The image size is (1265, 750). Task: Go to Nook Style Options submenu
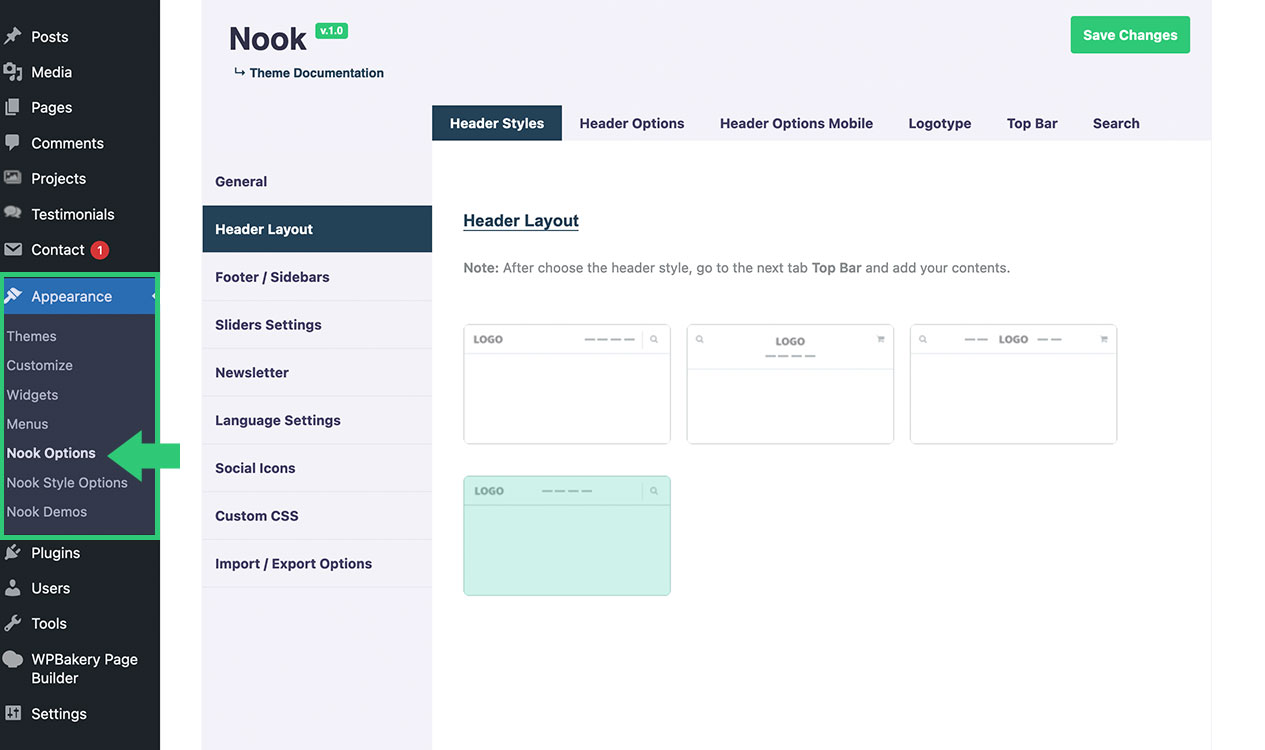[67, 483]
